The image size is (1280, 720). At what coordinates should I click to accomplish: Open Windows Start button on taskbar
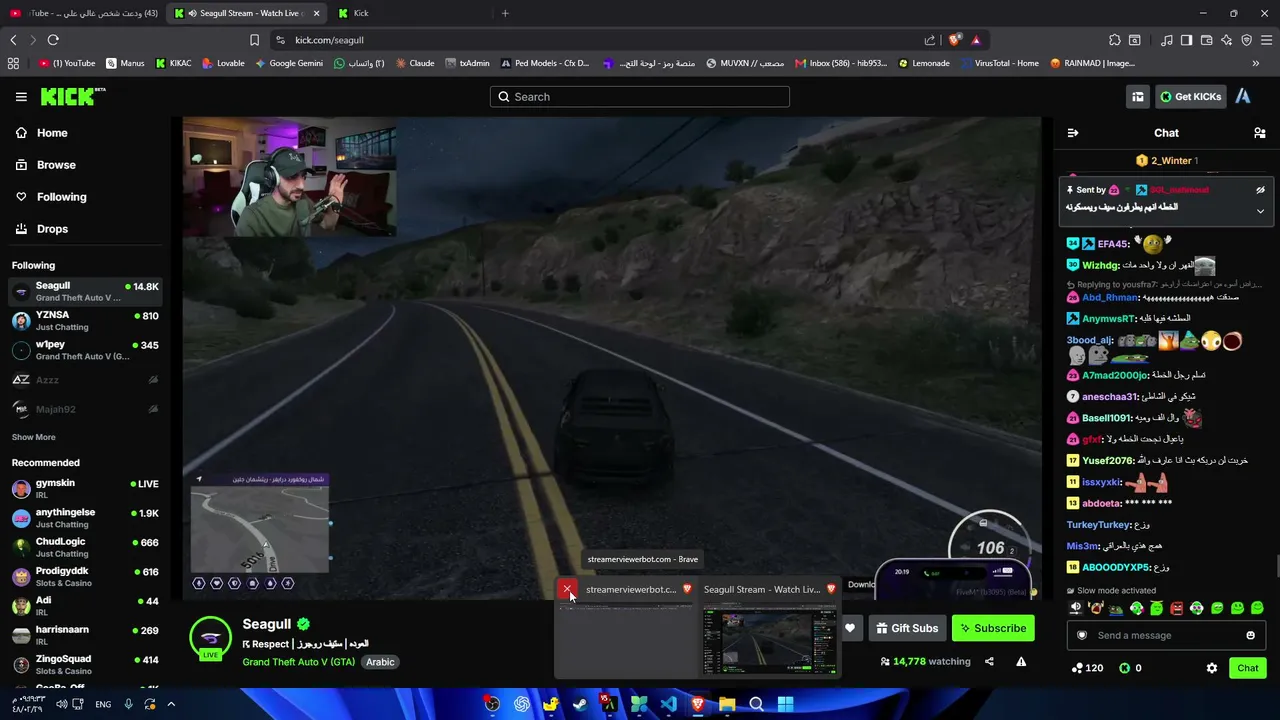[x=785, y=704]
